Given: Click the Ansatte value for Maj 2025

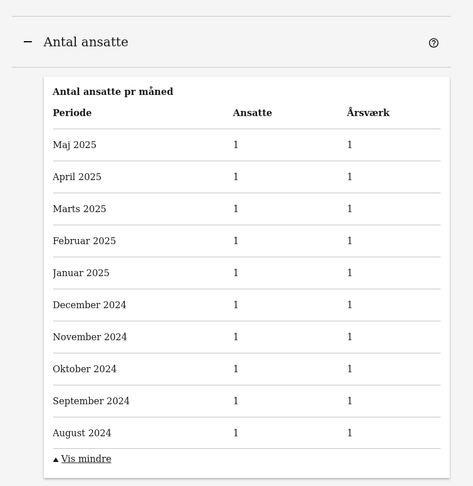Looking at the screenshot, I should pos(236,145).
